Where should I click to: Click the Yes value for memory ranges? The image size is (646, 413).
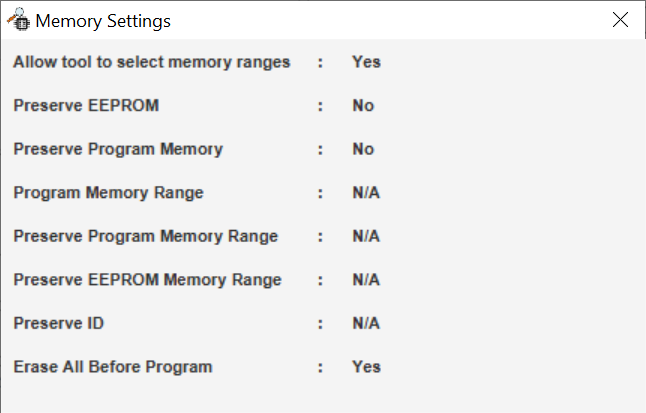(x=366, y=62)
